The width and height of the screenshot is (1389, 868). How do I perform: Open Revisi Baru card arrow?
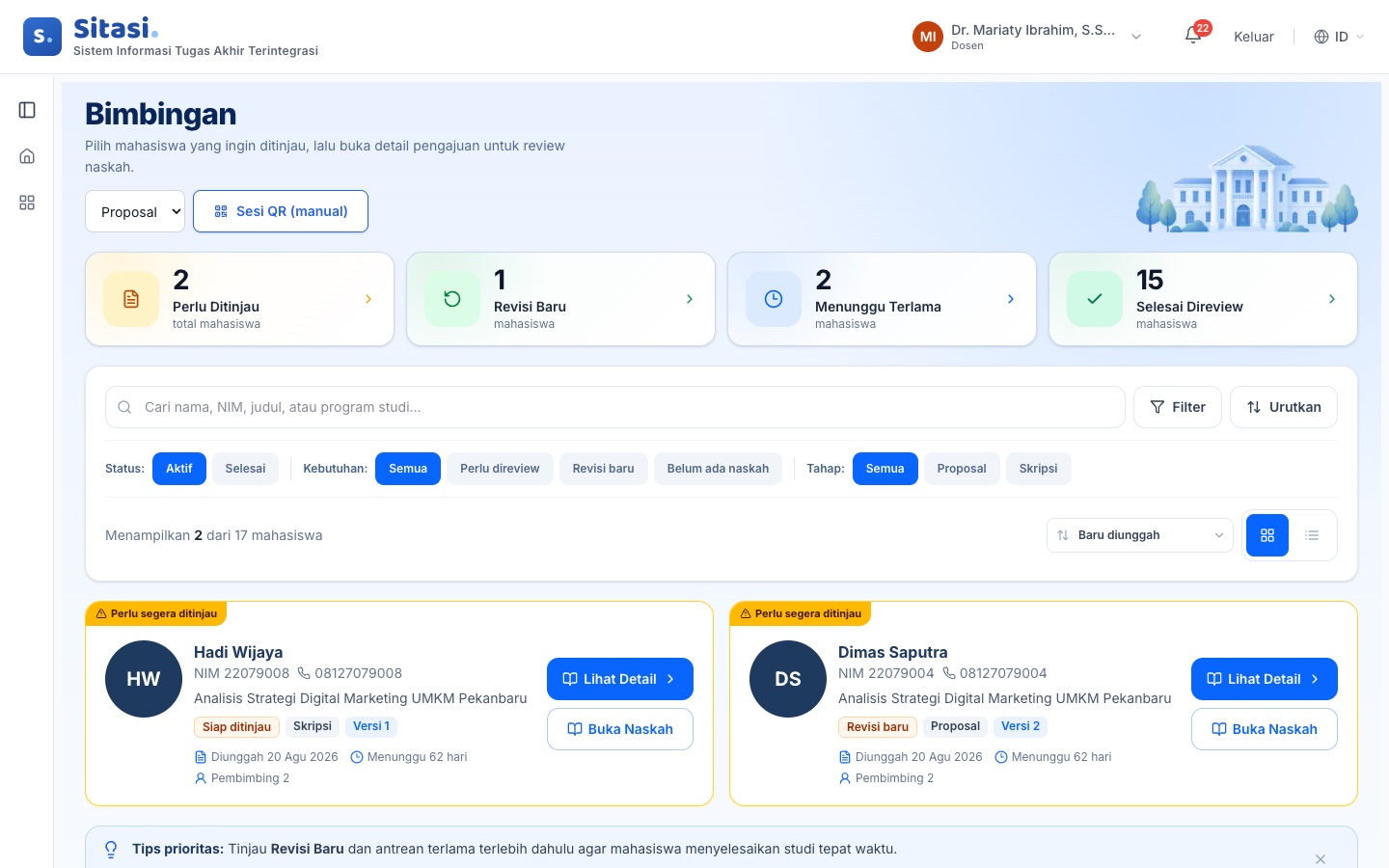[690, 299]
